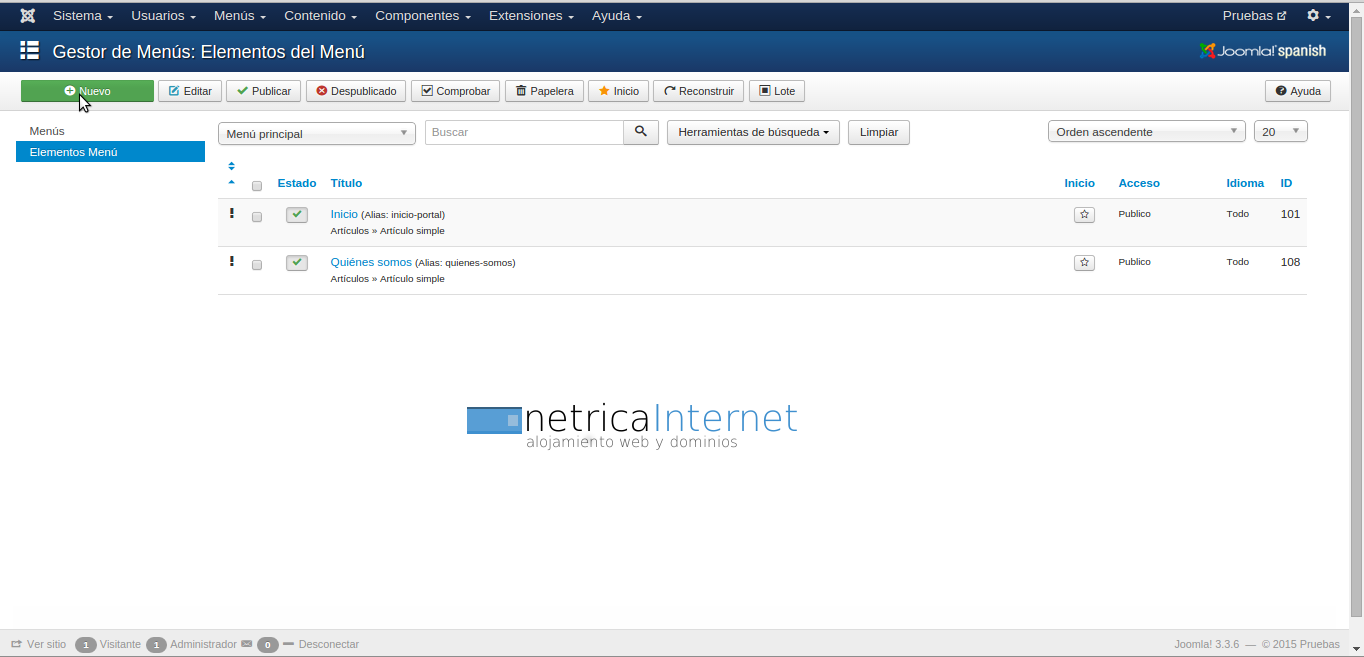Open the settings gear menu
Image resolution: width=1364 pixels, height=657 pixels.
(1318, 16)
